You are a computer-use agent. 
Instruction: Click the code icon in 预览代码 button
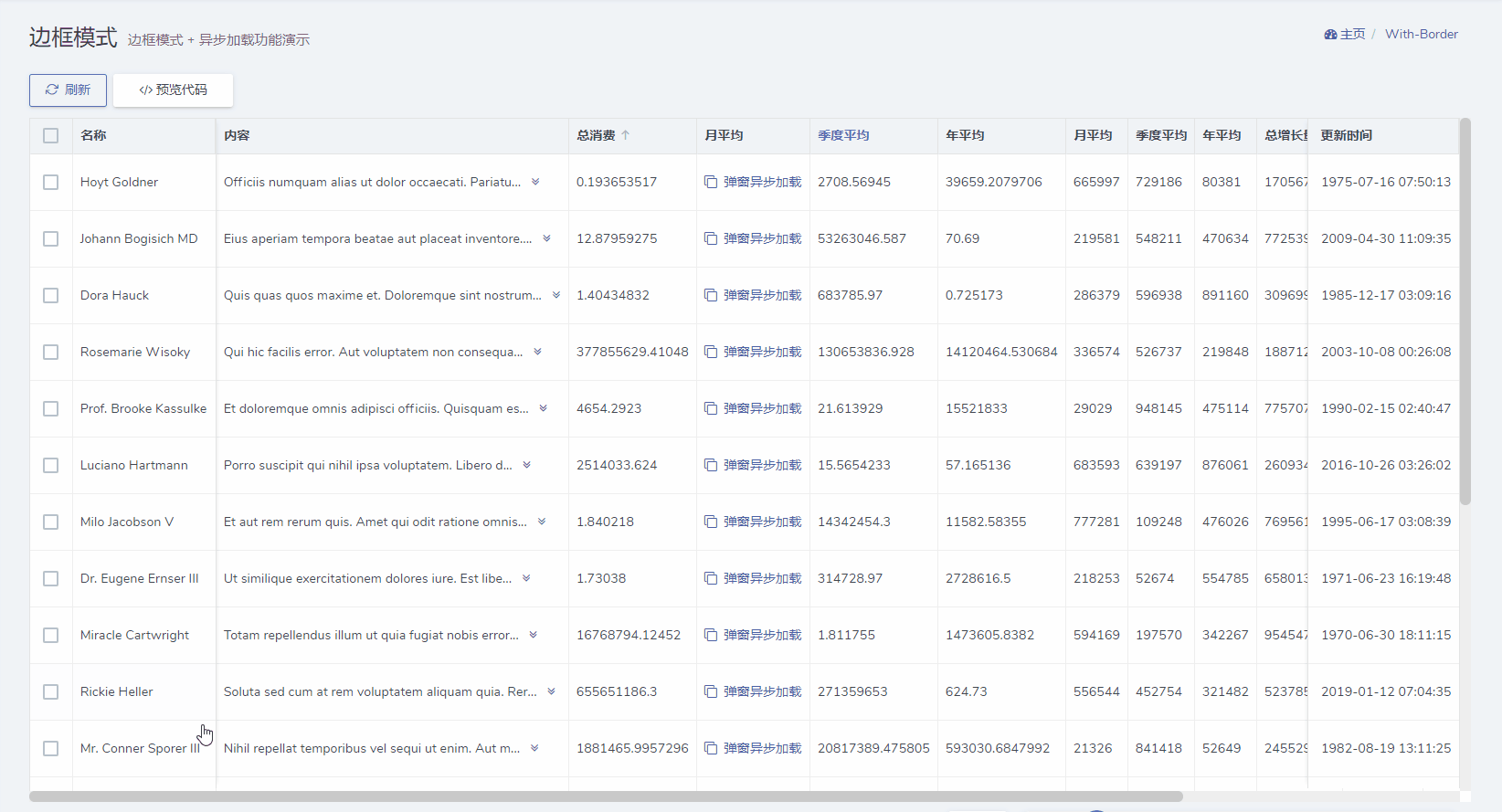click(145, 90)
